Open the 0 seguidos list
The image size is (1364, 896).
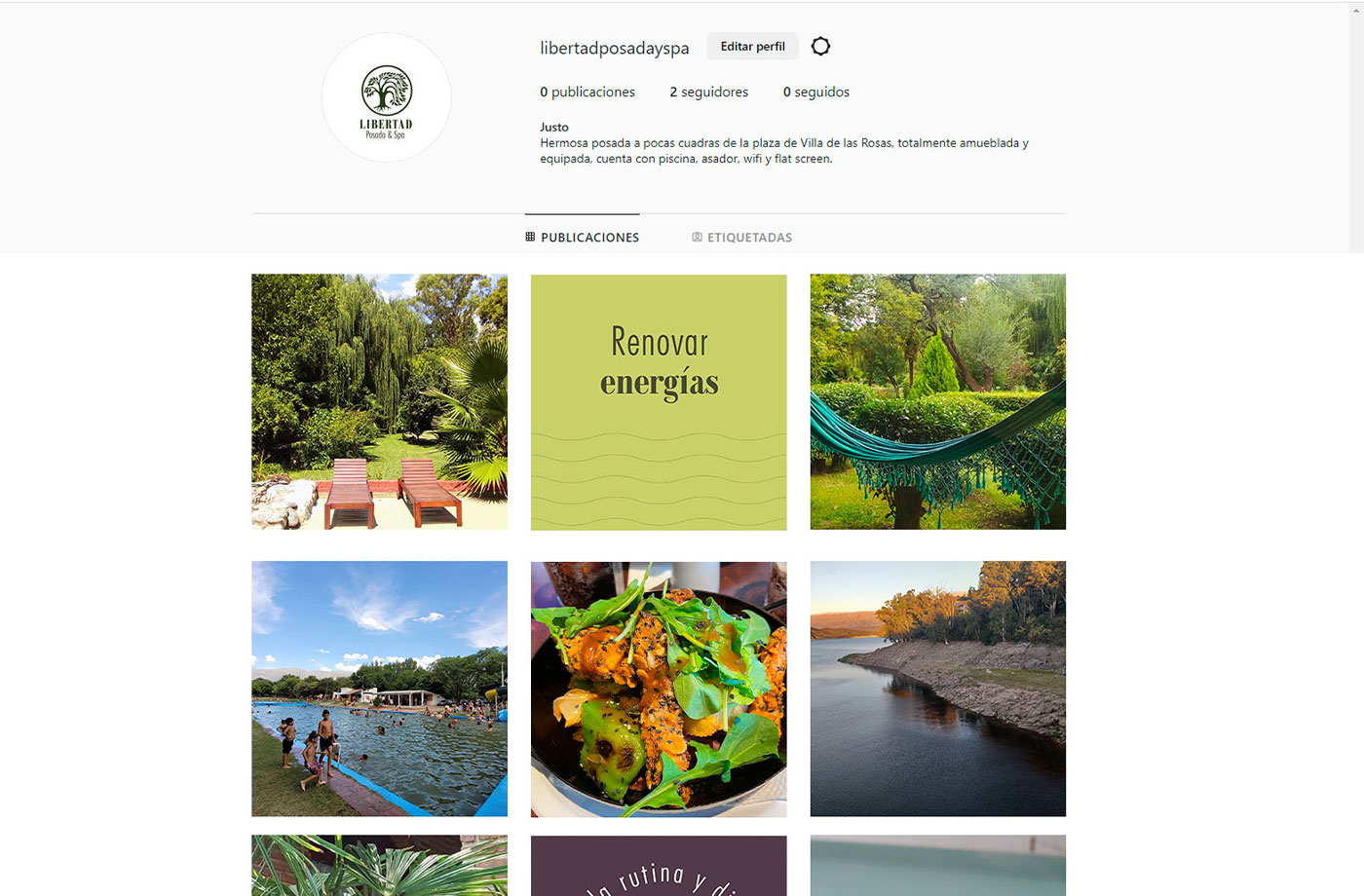pos(816,92)
